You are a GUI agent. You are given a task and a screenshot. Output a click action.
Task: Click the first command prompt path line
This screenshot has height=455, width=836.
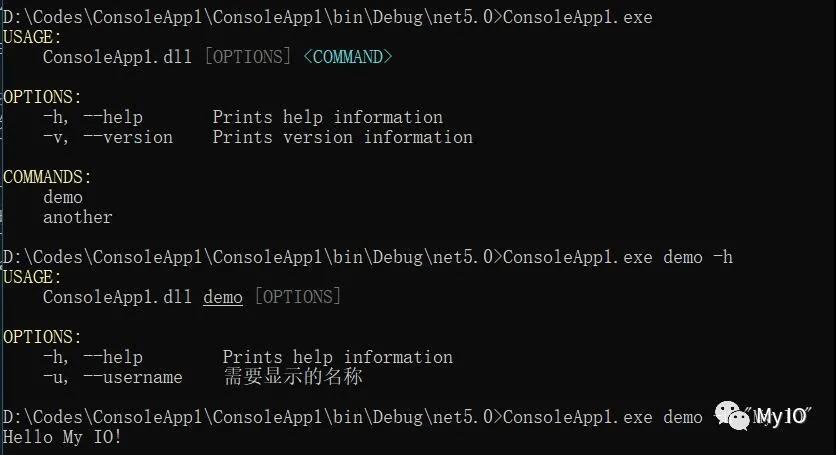(327, 17)
